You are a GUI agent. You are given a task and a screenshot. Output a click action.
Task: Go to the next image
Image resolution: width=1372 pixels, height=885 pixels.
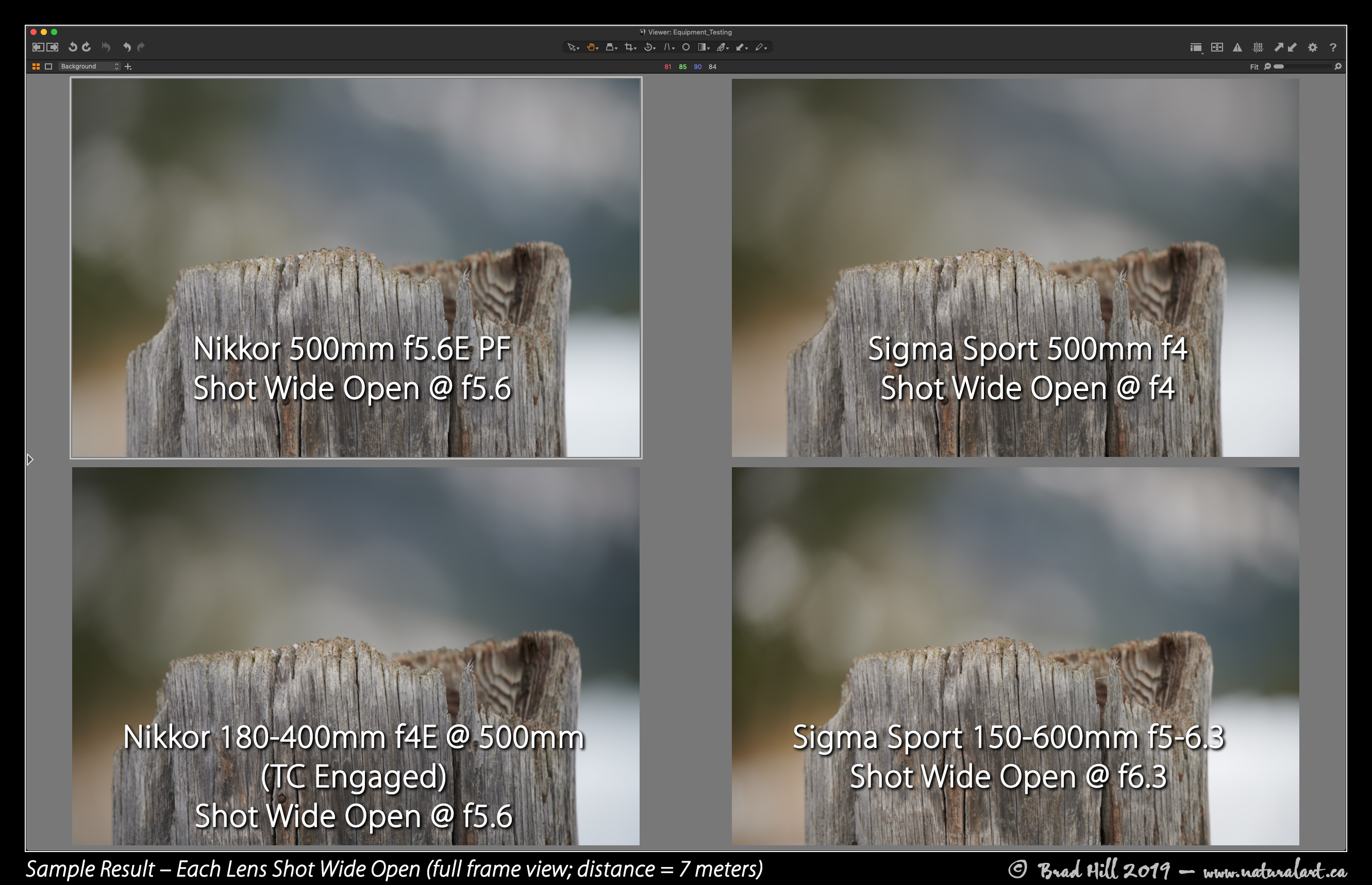click(x=53, y=47)
